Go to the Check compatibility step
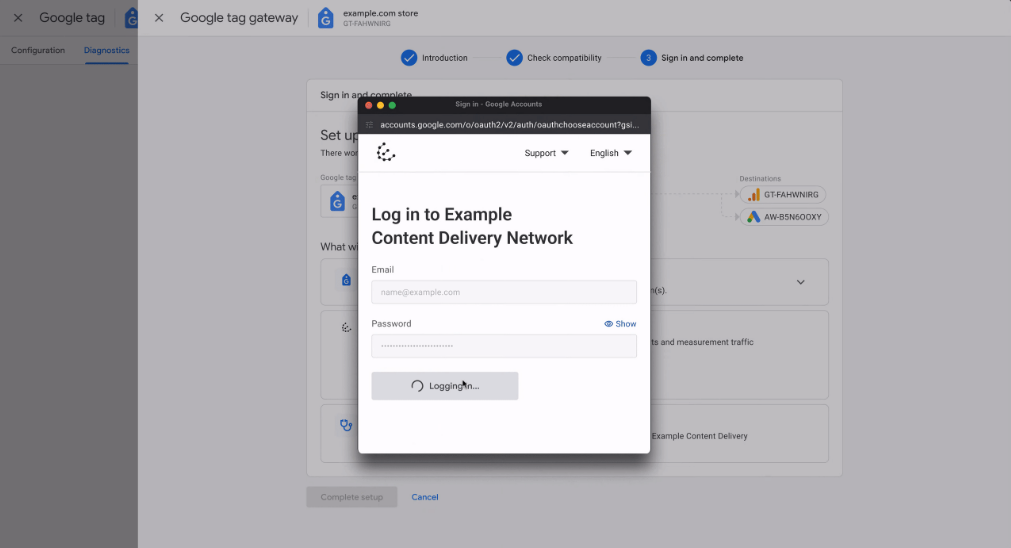 (554, 58)
